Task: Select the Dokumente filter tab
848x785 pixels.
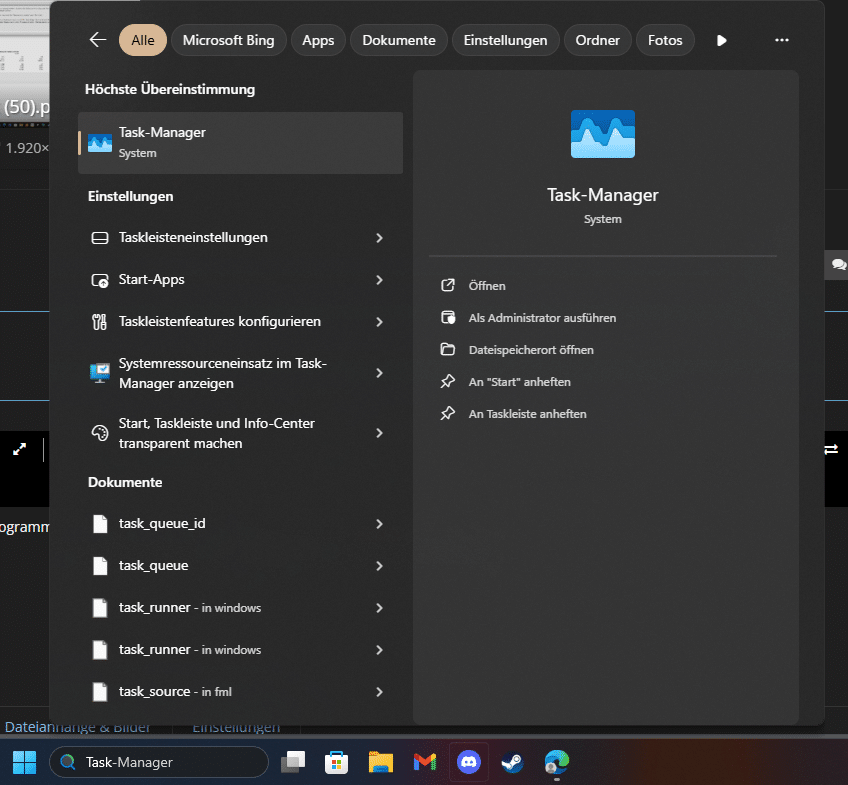Action: coord(399,40)
